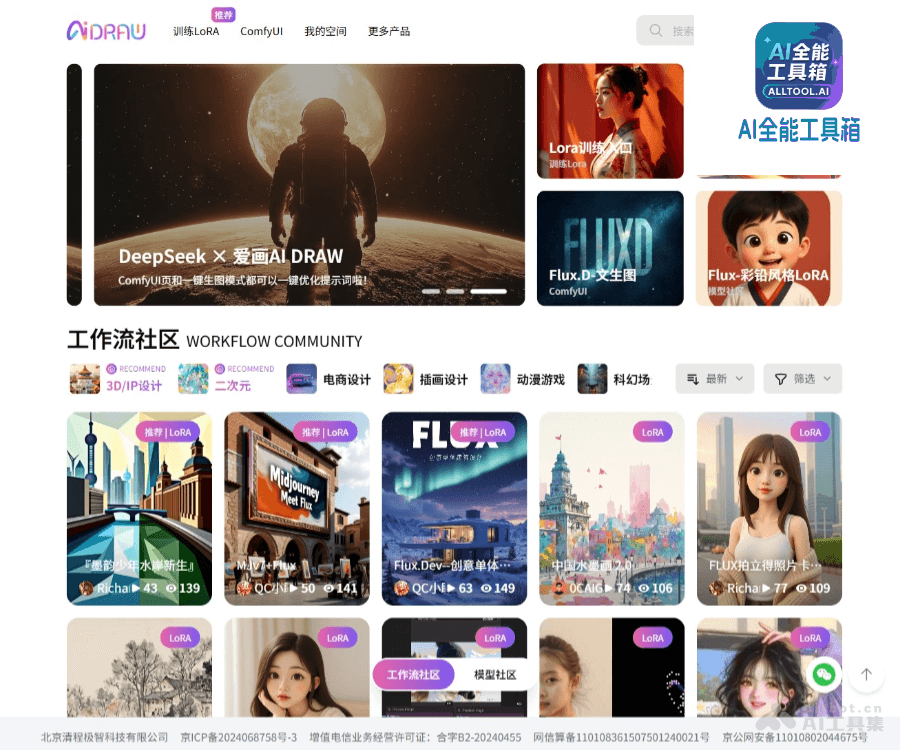Open the Flux.D-文生图 card
The width and height of the screenshot is (900, 750).
610,248
